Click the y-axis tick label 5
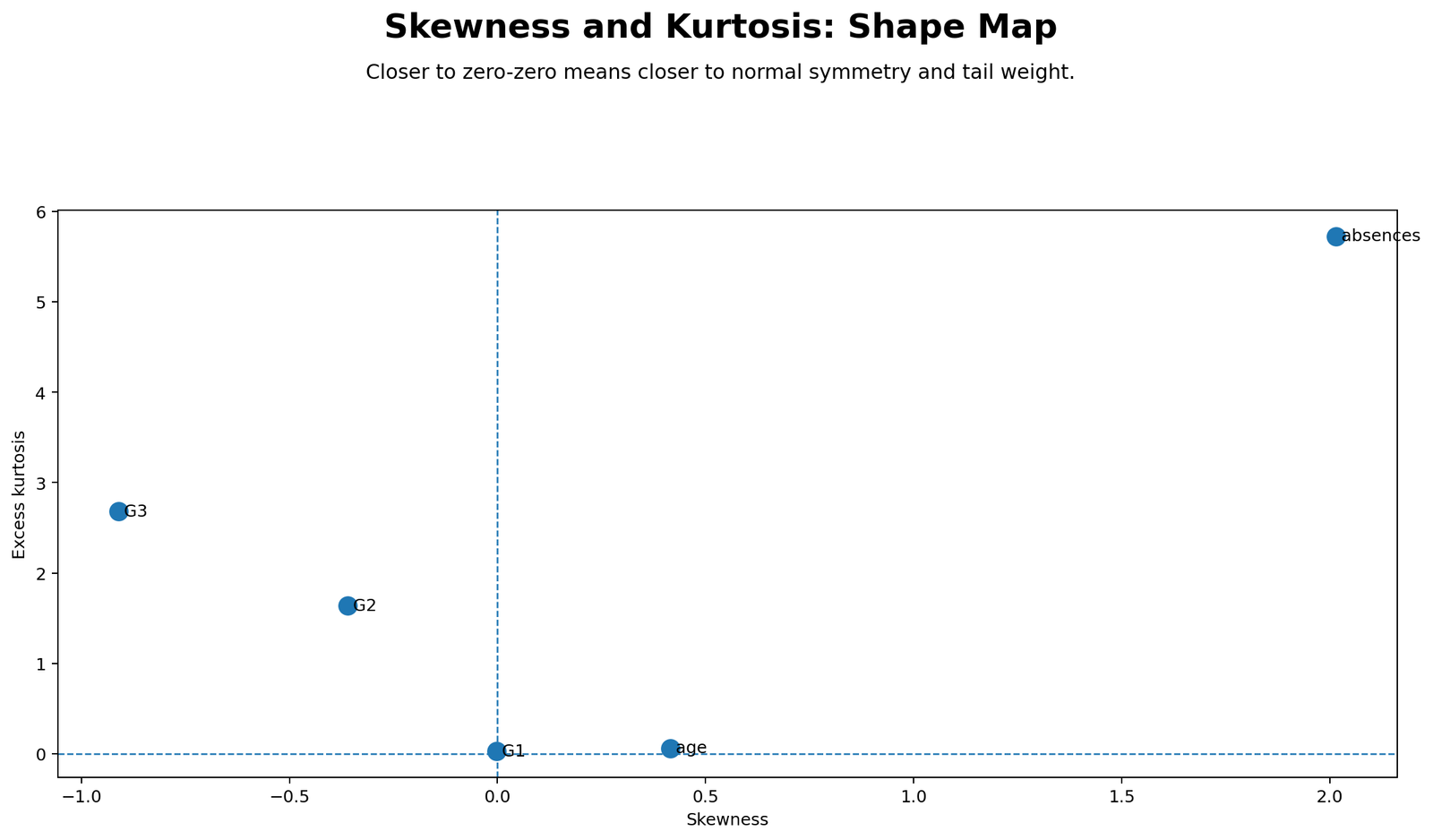The height and width of the screenshot is (840, 1433). (41, 303)
